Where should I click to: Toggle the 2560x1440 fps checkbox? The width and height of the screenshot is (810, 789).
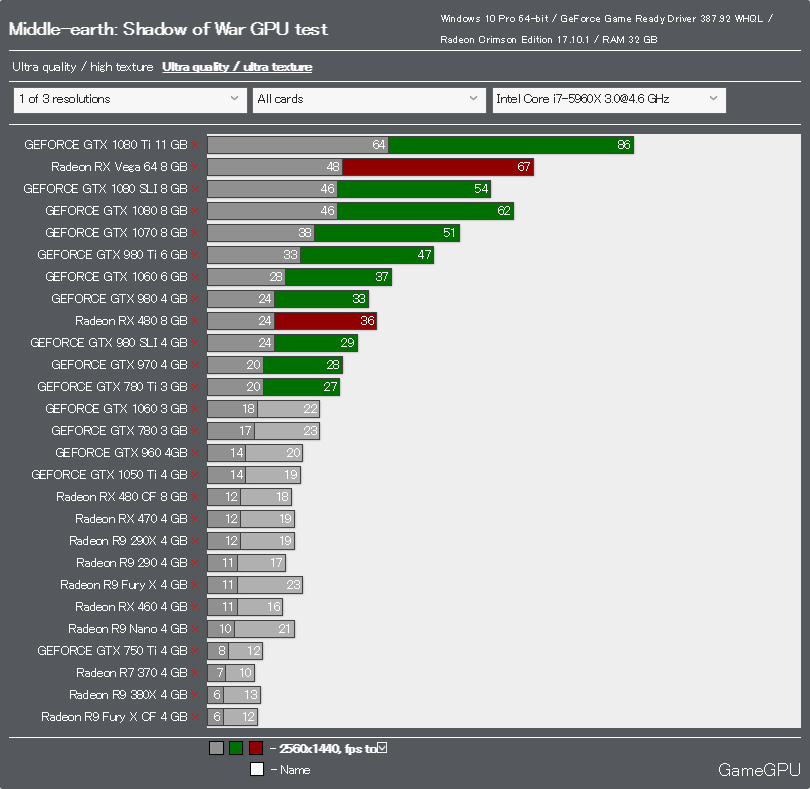pos(381,748)
